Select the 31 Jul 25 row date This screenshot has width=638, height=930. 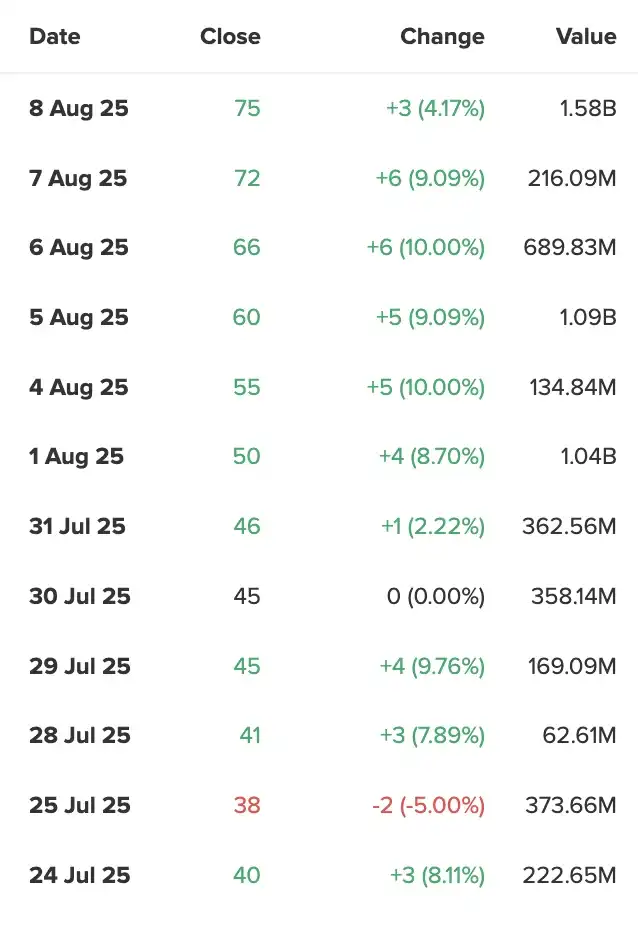77,526
